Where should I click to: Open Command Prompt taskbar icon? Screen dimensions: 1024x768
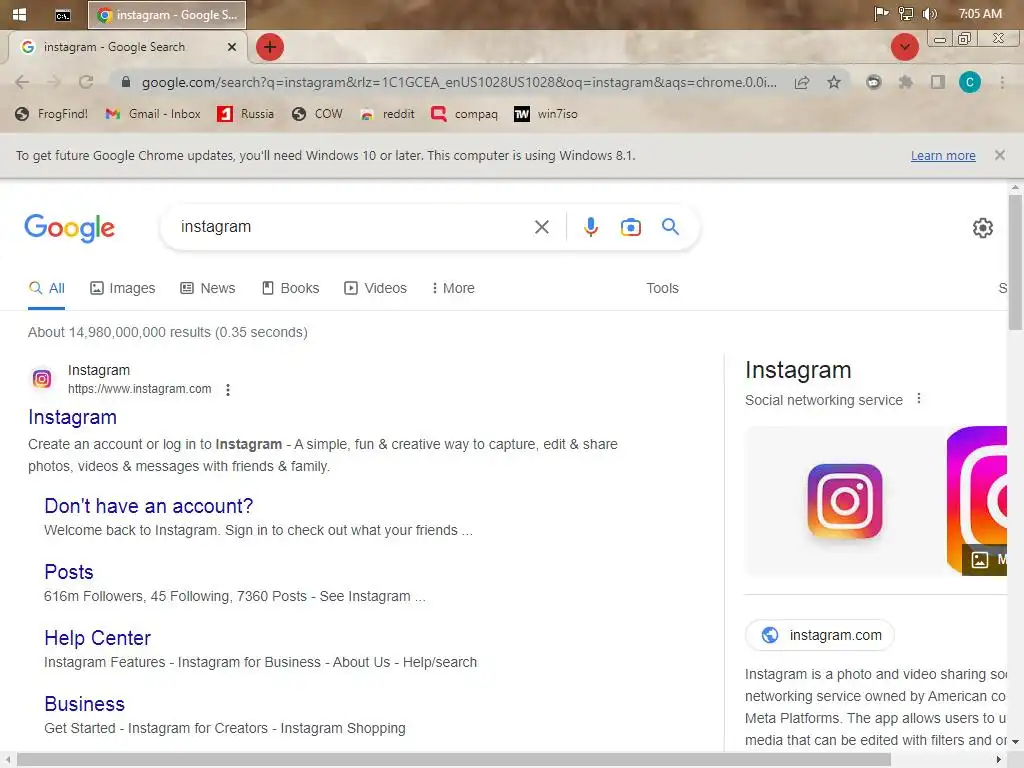click(x=63, y=15)
